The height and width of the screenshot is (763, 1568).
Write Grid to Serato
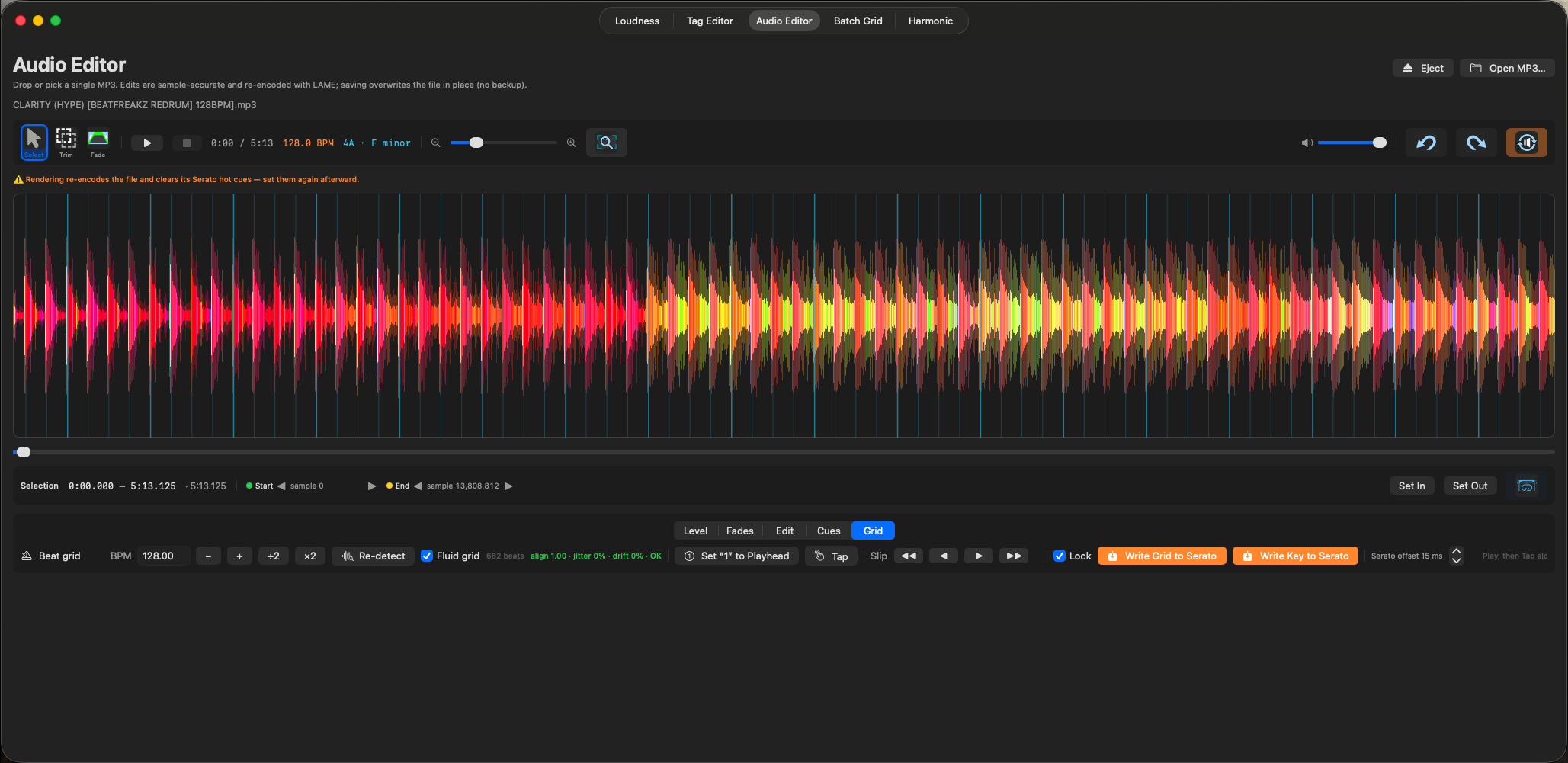1162,556
